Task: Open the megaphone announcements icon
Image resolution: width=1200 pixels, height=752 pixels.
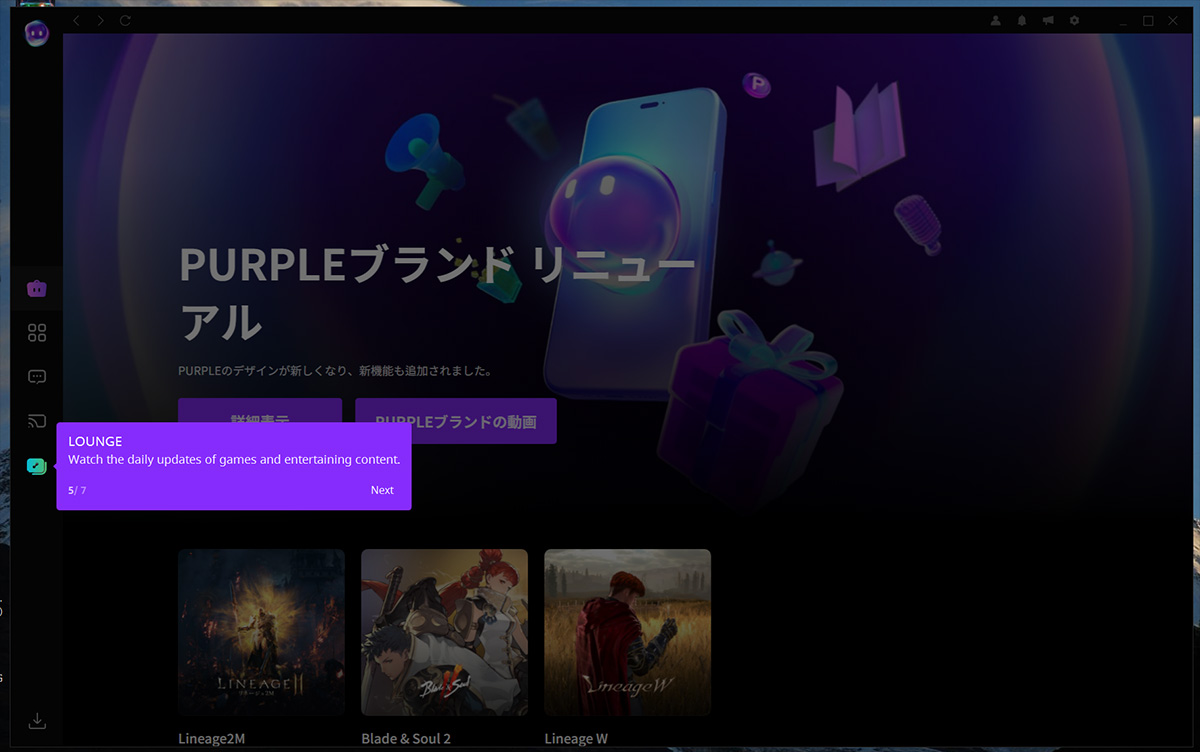Action: pos(1048,20)
